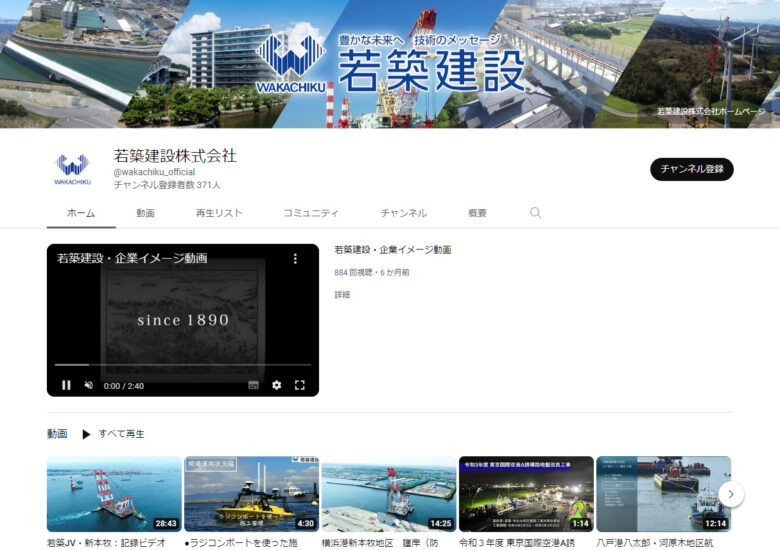Play all with the すべて再生 button

[121, 434]
